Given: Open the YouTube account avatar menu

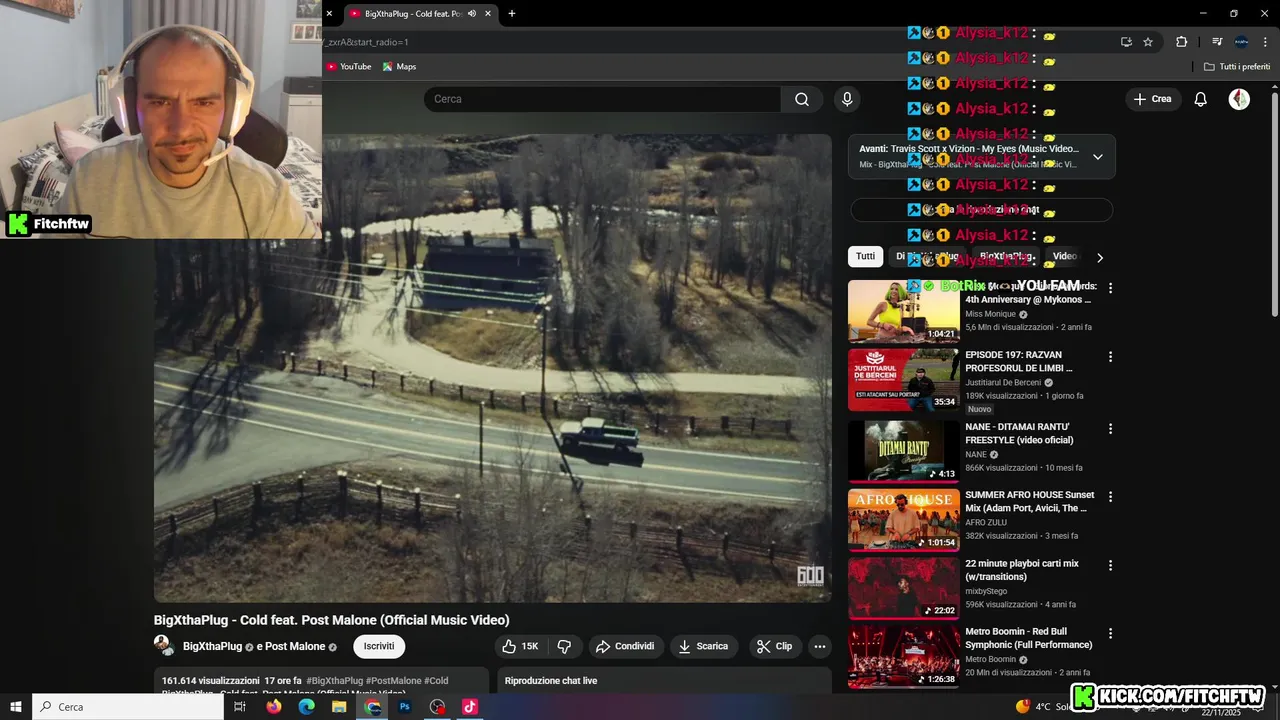Looking at the screenshot, I should [1239, 99].
